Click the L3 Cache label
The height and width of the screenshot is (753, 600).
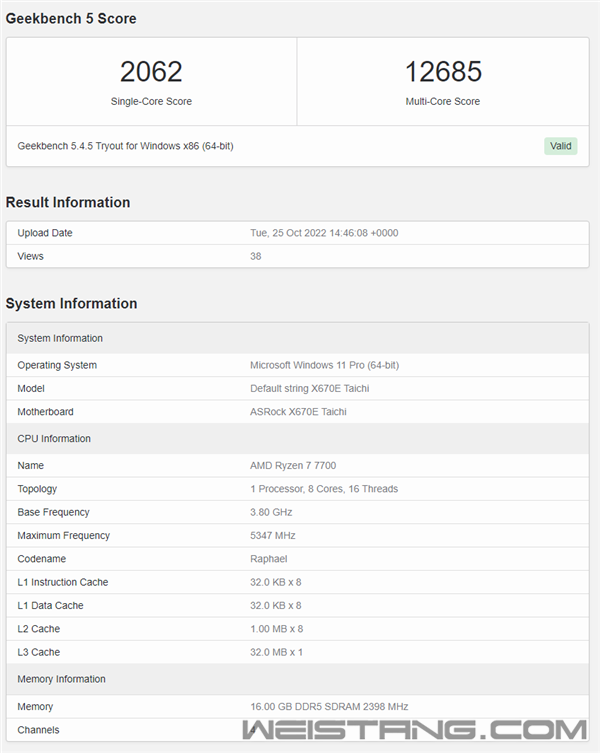(x=38, y=652)
